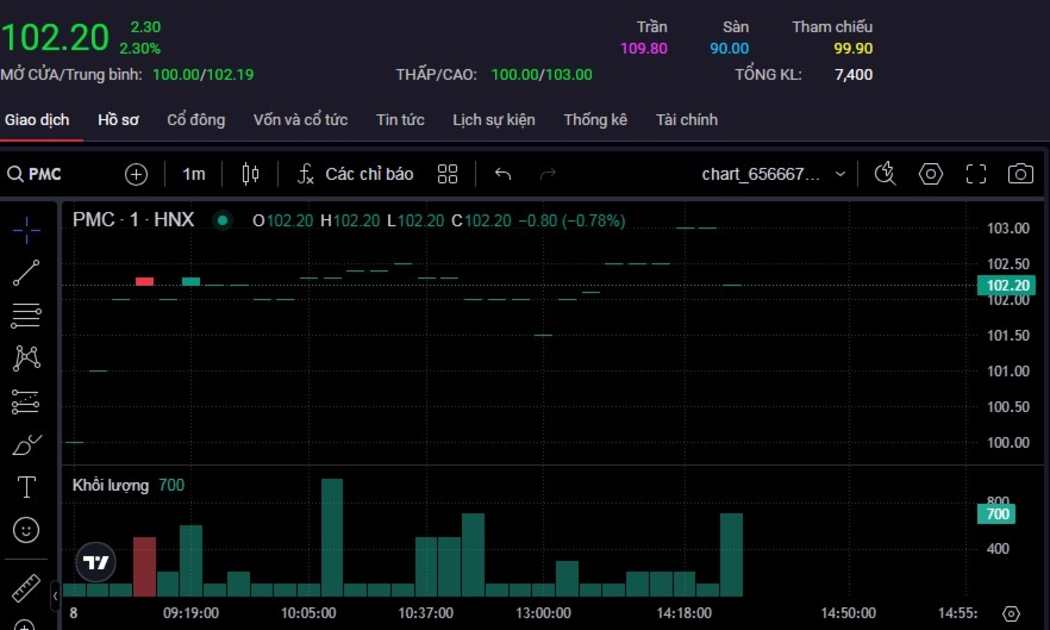Enter fullscreen chart mode

click(x=976, y=174)
